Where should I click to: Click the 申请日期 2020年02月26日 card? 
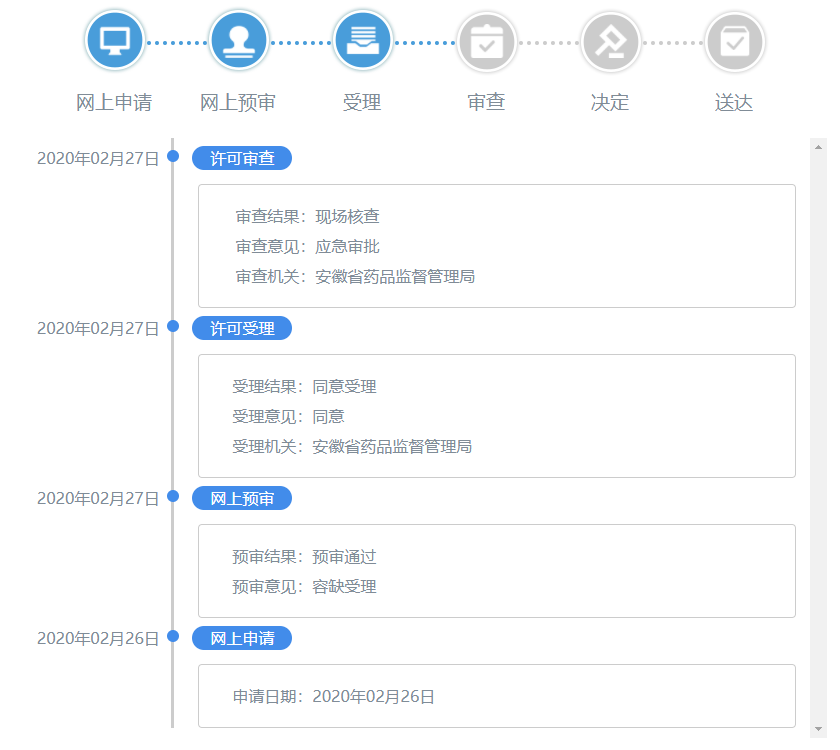(496, 696)
